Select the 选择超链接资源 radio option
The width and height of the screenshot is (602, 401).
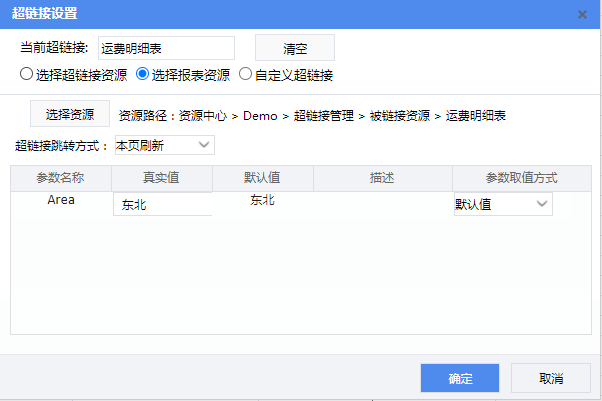click(26, 74)
